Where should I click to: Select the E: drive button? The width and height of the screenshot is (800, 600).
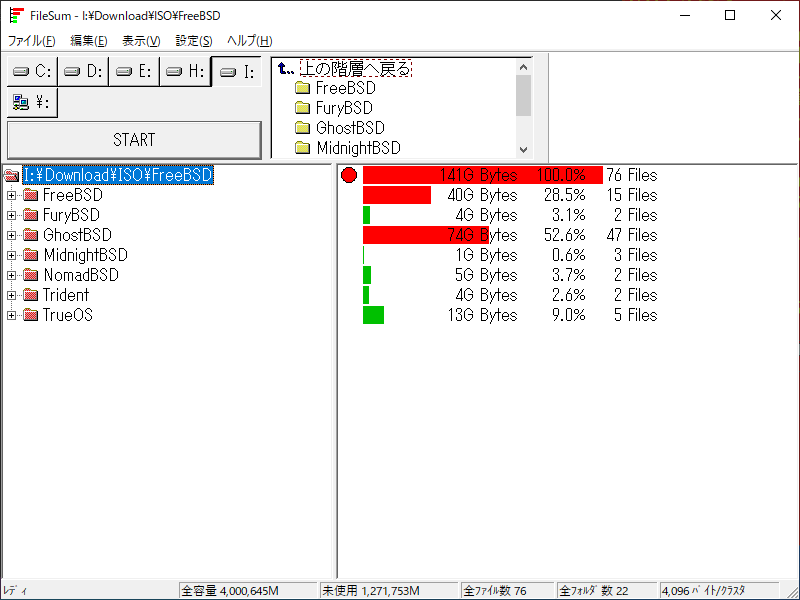pos(134,71)
